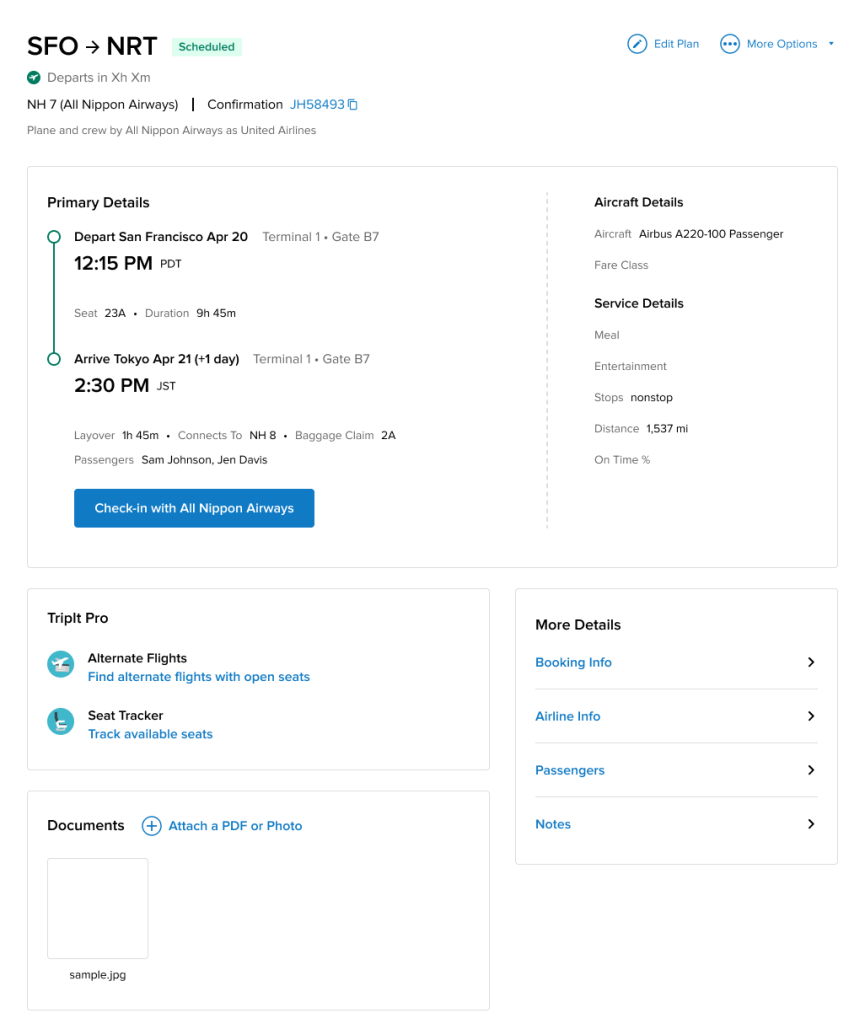The image size is (865, 1024).
Task: Open the sample.jpg document thumbnail
Action: [98, 908]
